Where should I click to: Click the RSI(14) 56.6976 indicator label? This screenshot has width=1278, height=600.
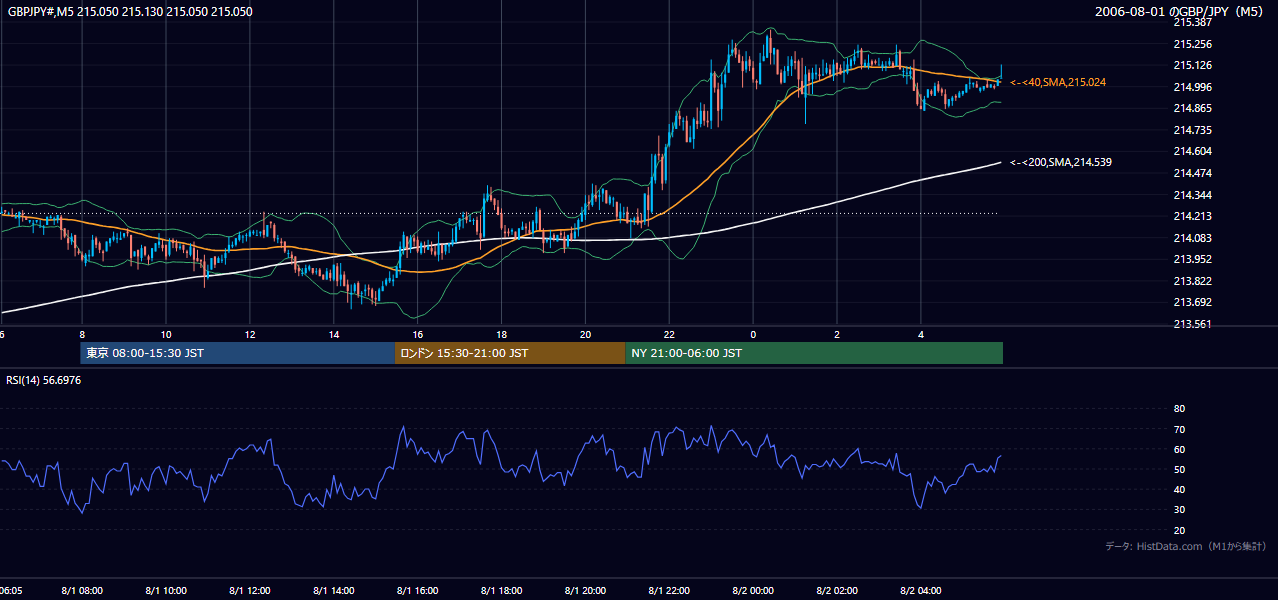click(44, 380)
